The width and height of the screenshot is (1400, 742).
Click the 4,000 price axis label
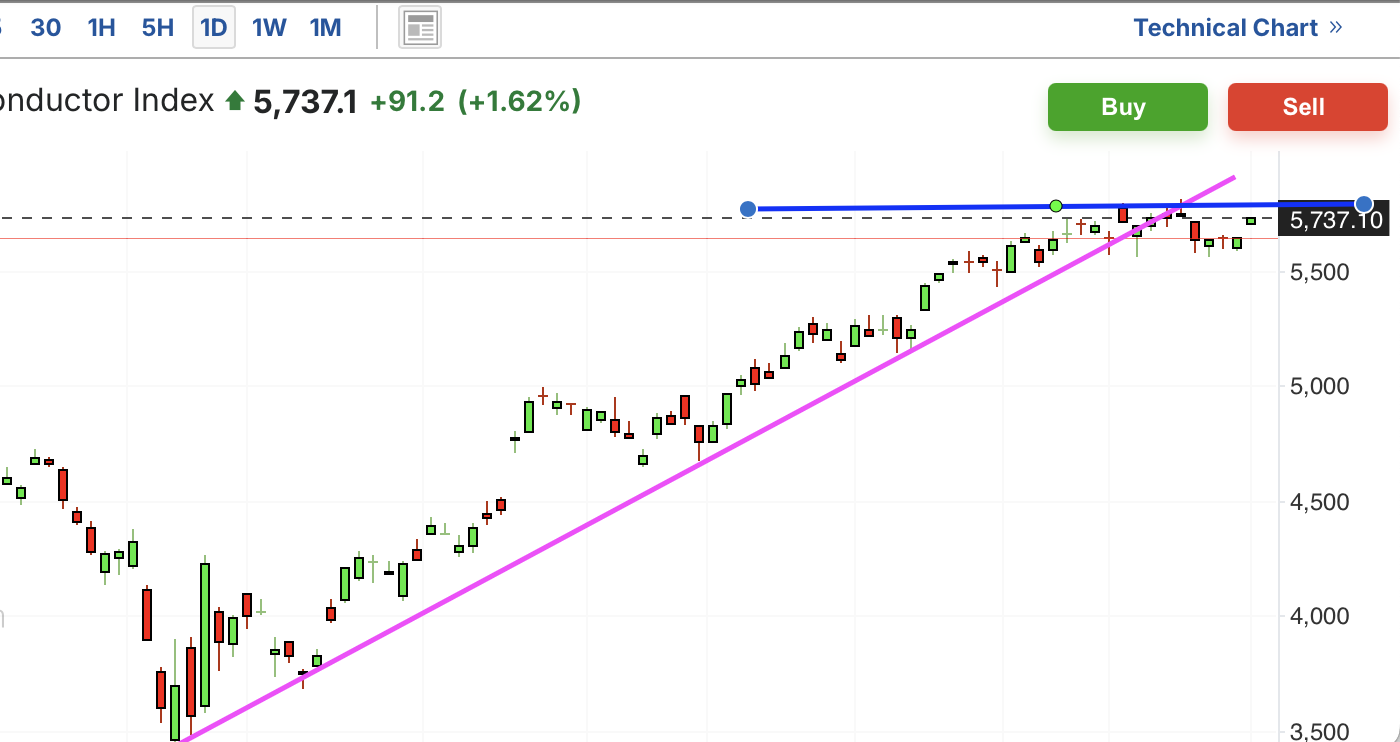1319,617
